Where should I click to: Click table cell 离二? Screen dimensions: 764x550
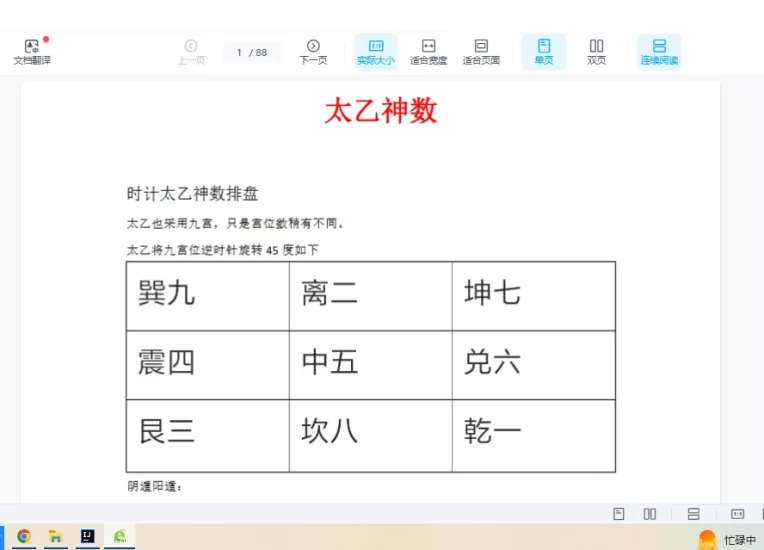[371, 296]
